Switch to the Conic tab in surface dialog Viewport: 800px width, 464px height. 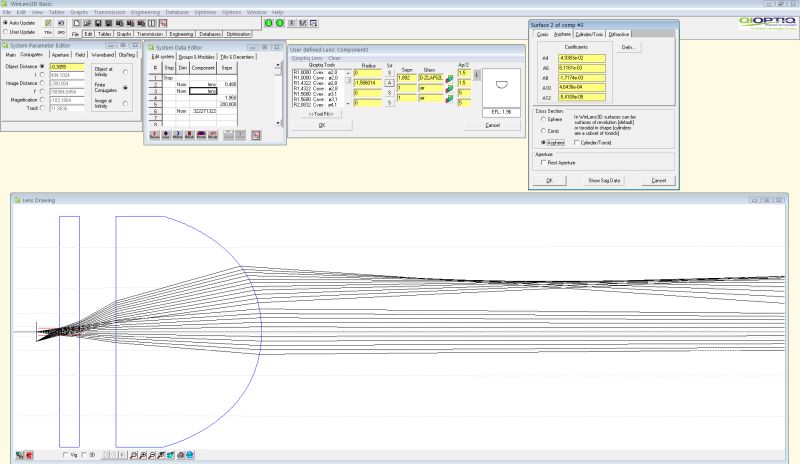click(542, 34)
